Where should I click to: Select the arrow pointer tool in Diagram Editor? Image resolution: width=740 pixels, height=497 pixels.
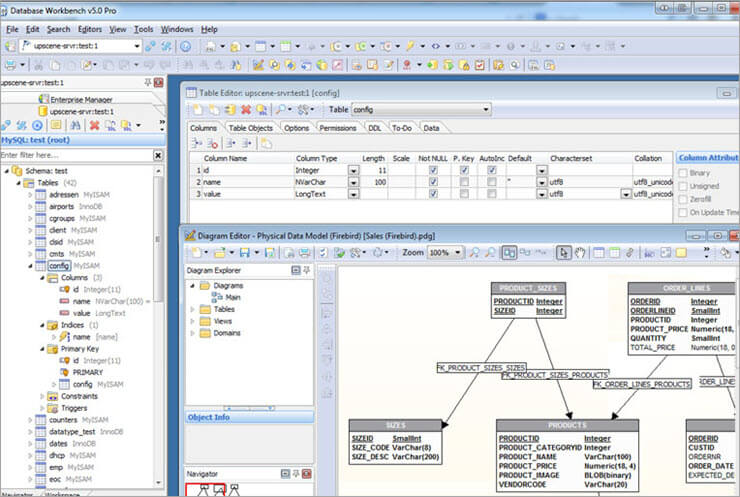pyautogui.click(x=563, y=253)
